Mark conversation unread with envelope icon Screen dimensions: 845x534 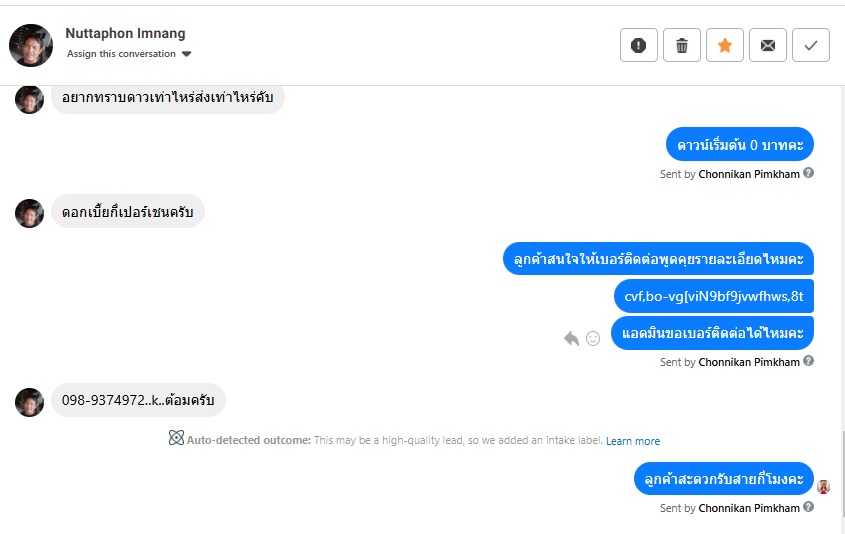click(768, 46)
